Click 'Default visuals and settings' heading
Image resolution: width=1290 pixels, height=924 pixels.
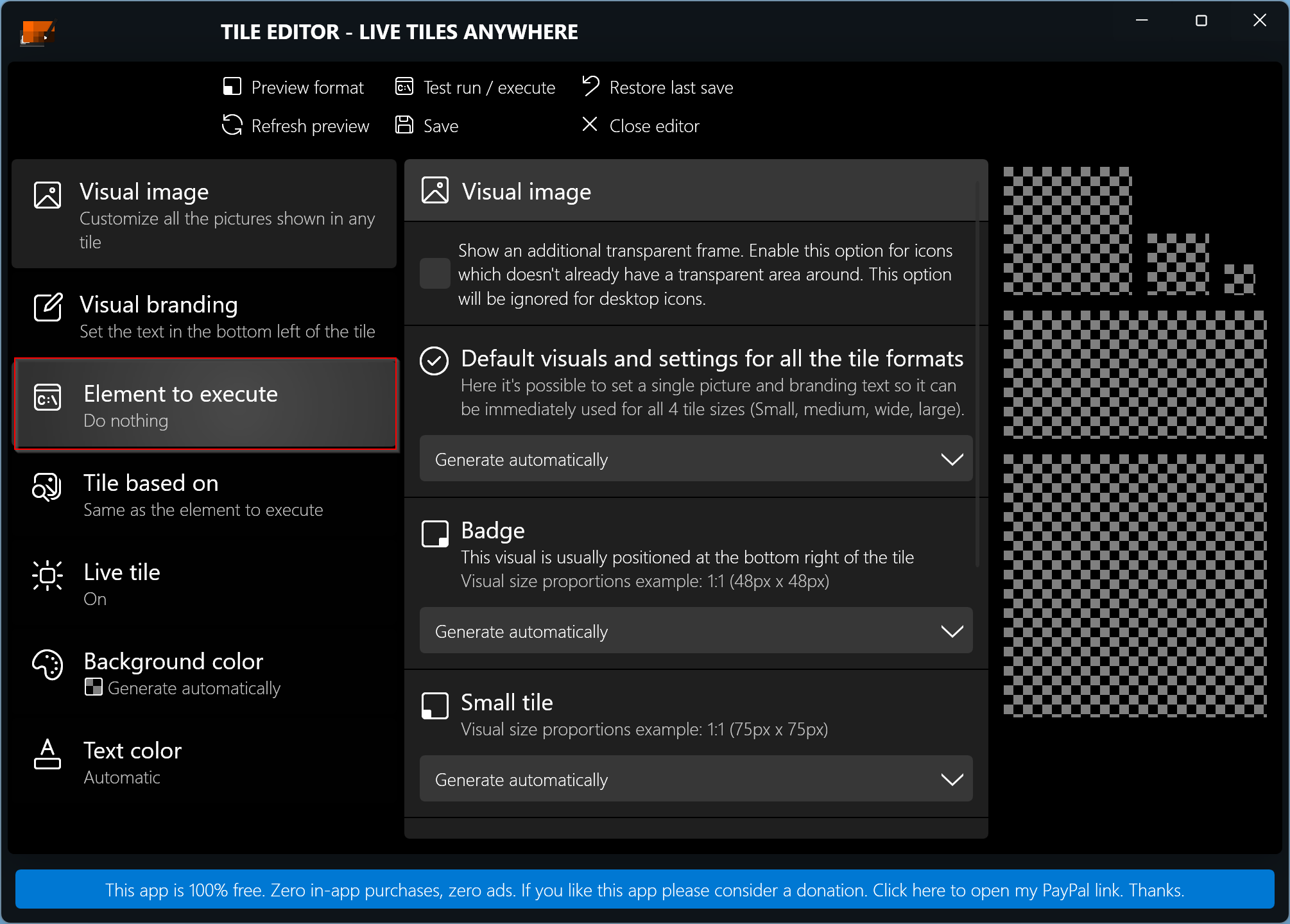point(712,359)
